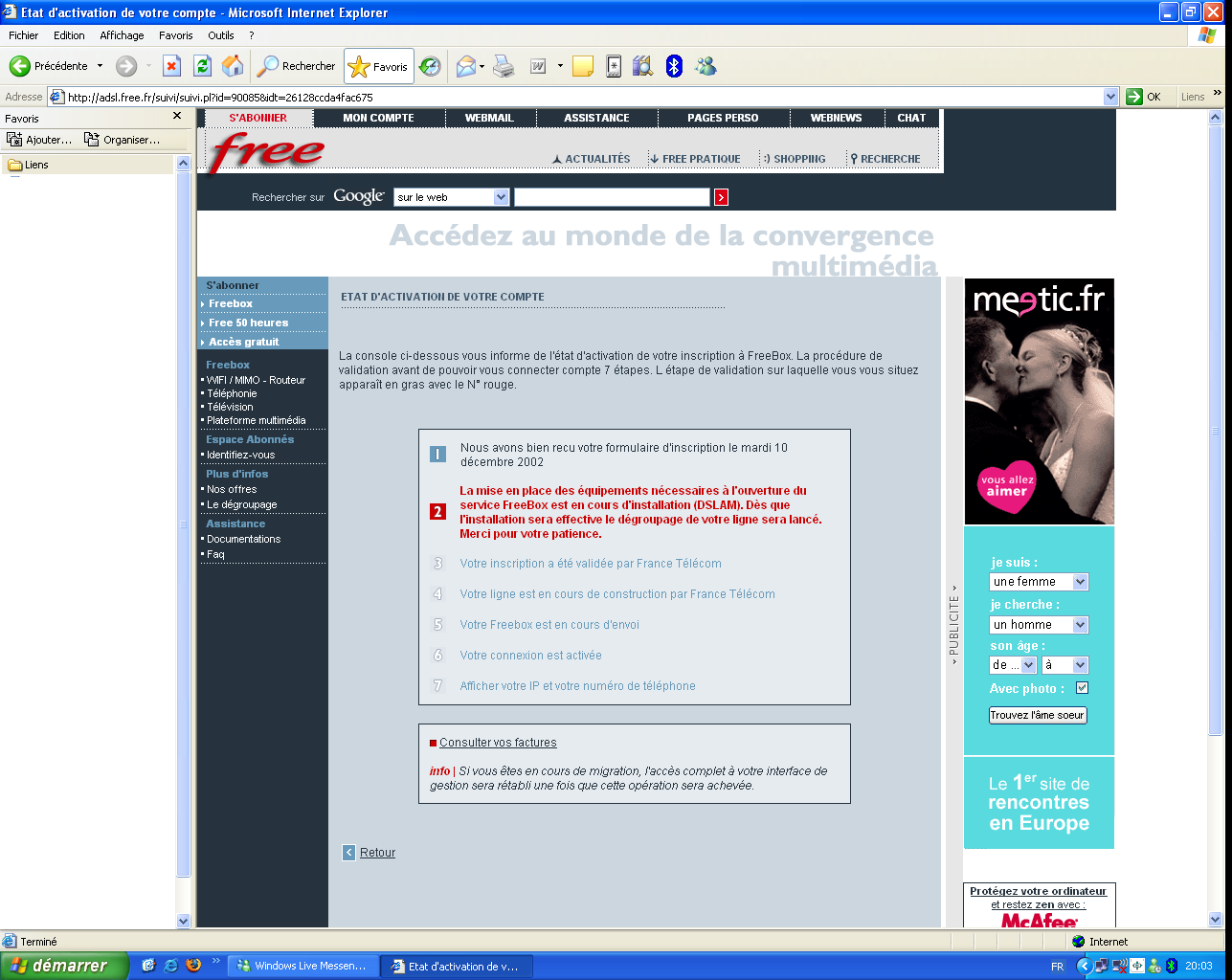Select the WEBMAIL tab
The height and width of the screenshot is (980, 1232).
pyautogui.click(x=489, y=118)
